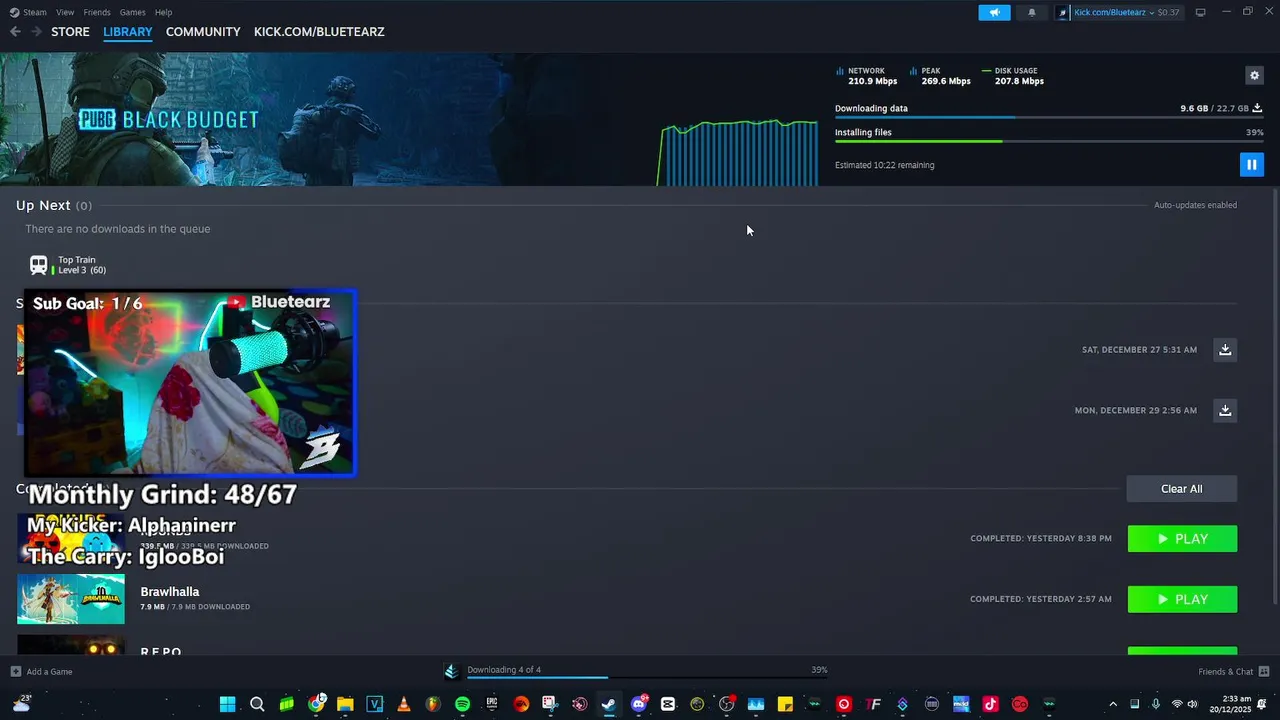Play Brawlhalla
Screen dimensions: 1280x720
point(1182,599)
